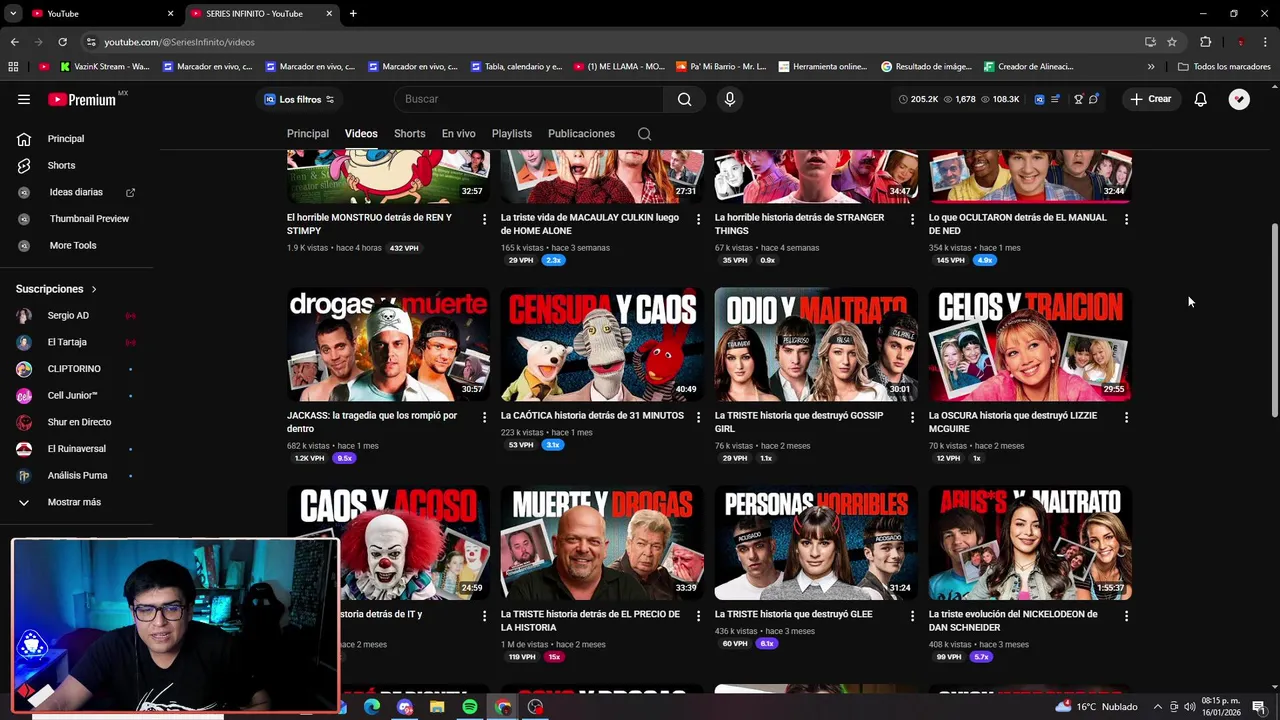This screenshot has width=1280, height=720.
Task: Open the Playlists tab
Action: (x=512, y=134)
